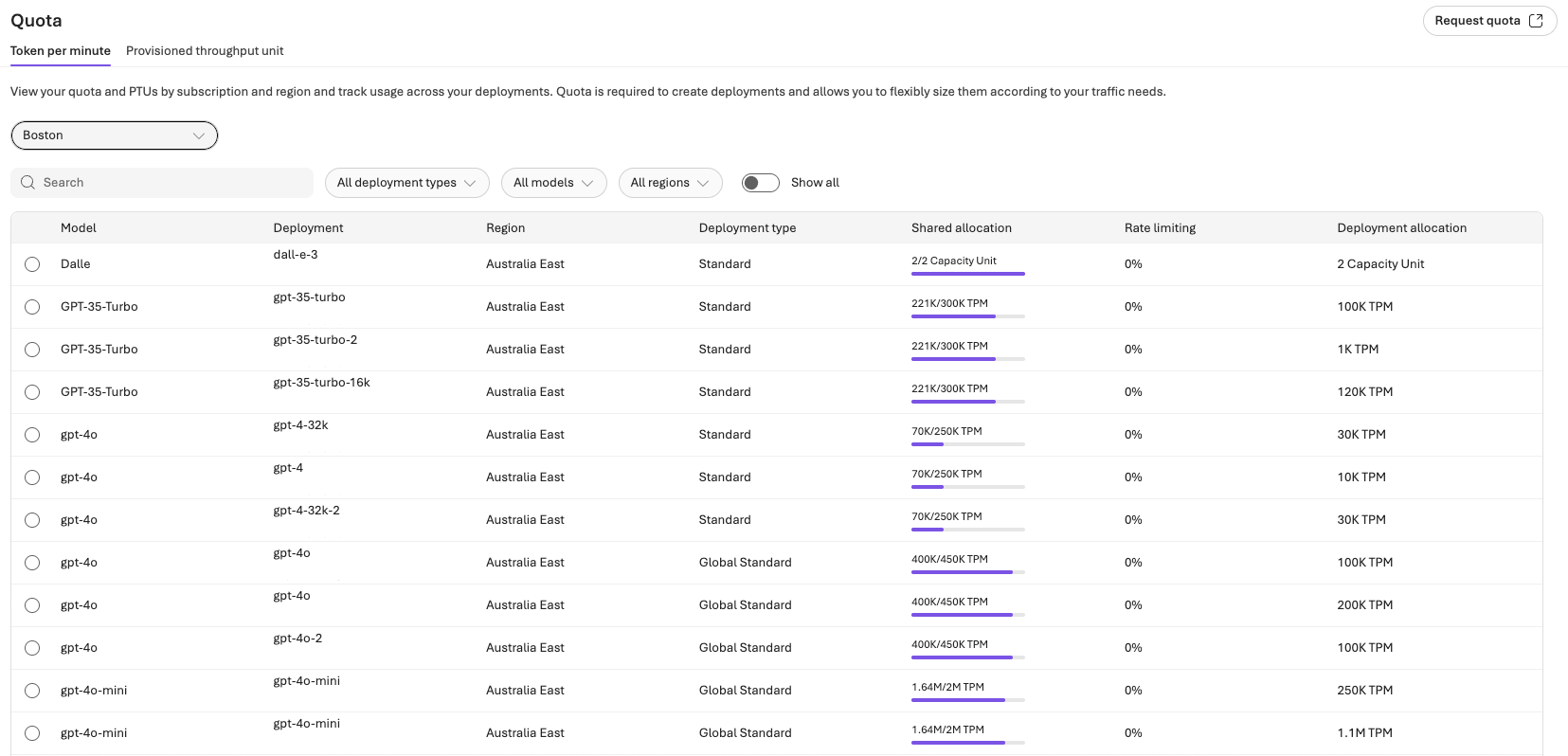1568x756 pixels.
Task: Click the external link icon on Request quota
Action: click(1536, 21)
